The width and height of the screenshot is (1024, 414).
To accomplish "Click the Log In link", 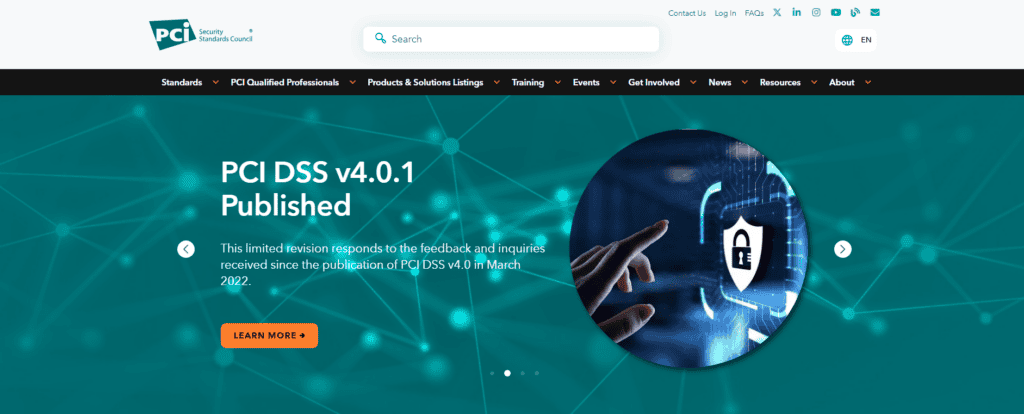I will (x=725, y=13).
